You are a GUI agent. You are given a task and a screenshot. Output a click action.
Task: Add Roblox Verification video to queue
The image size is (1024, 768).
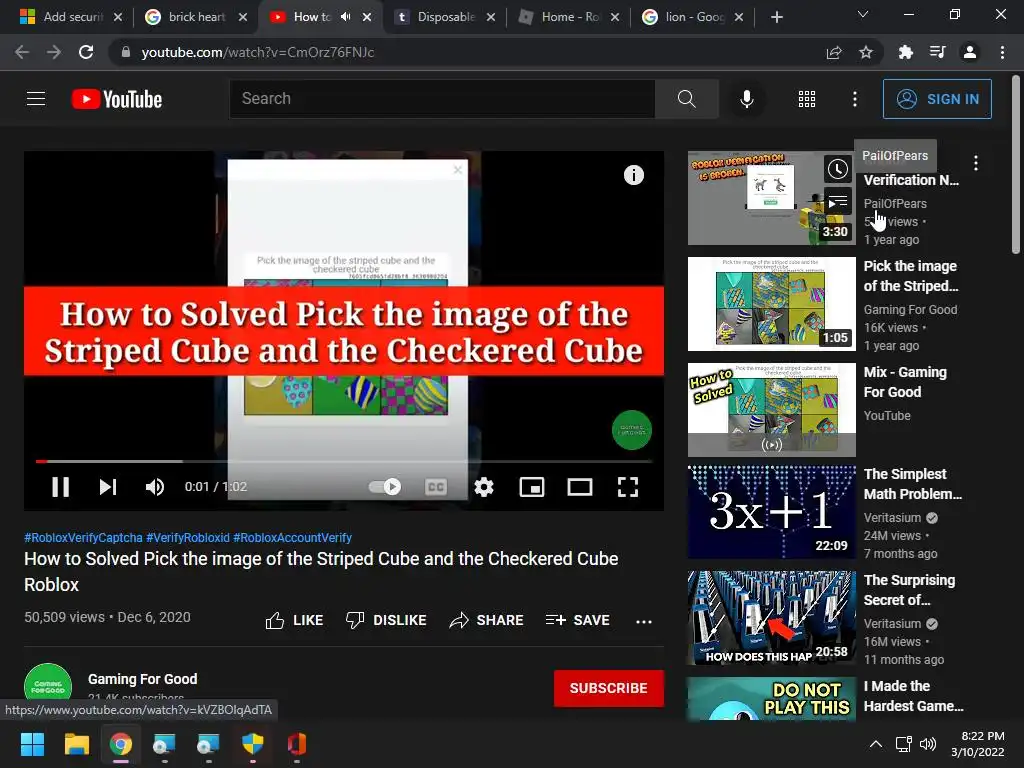point(838,202)
